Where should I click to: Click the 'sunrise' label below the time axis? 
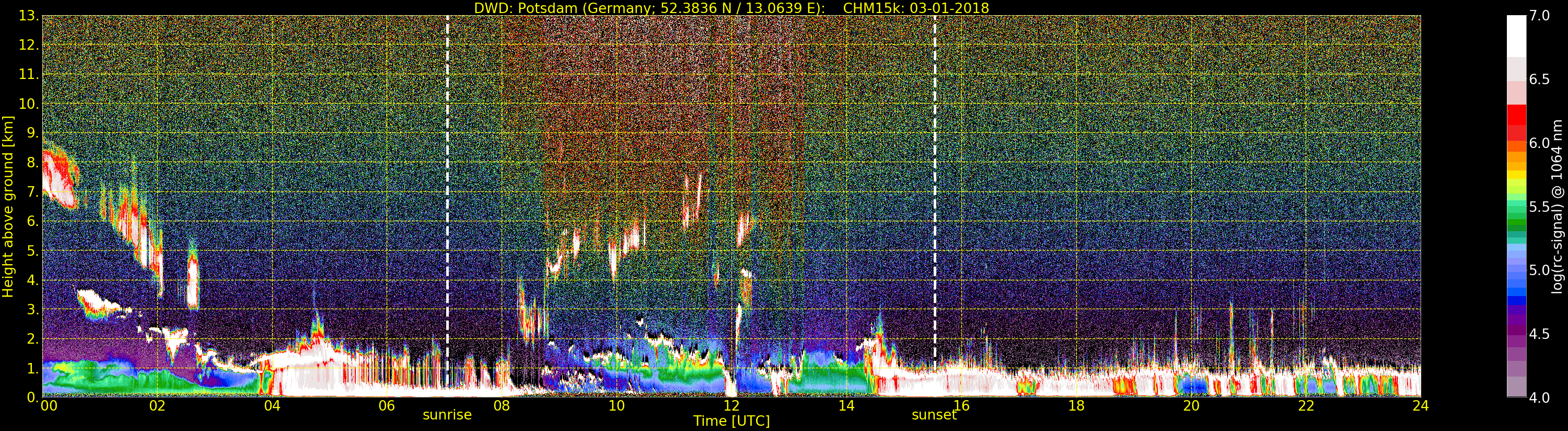pyautogui.click(x=447, y=415)
